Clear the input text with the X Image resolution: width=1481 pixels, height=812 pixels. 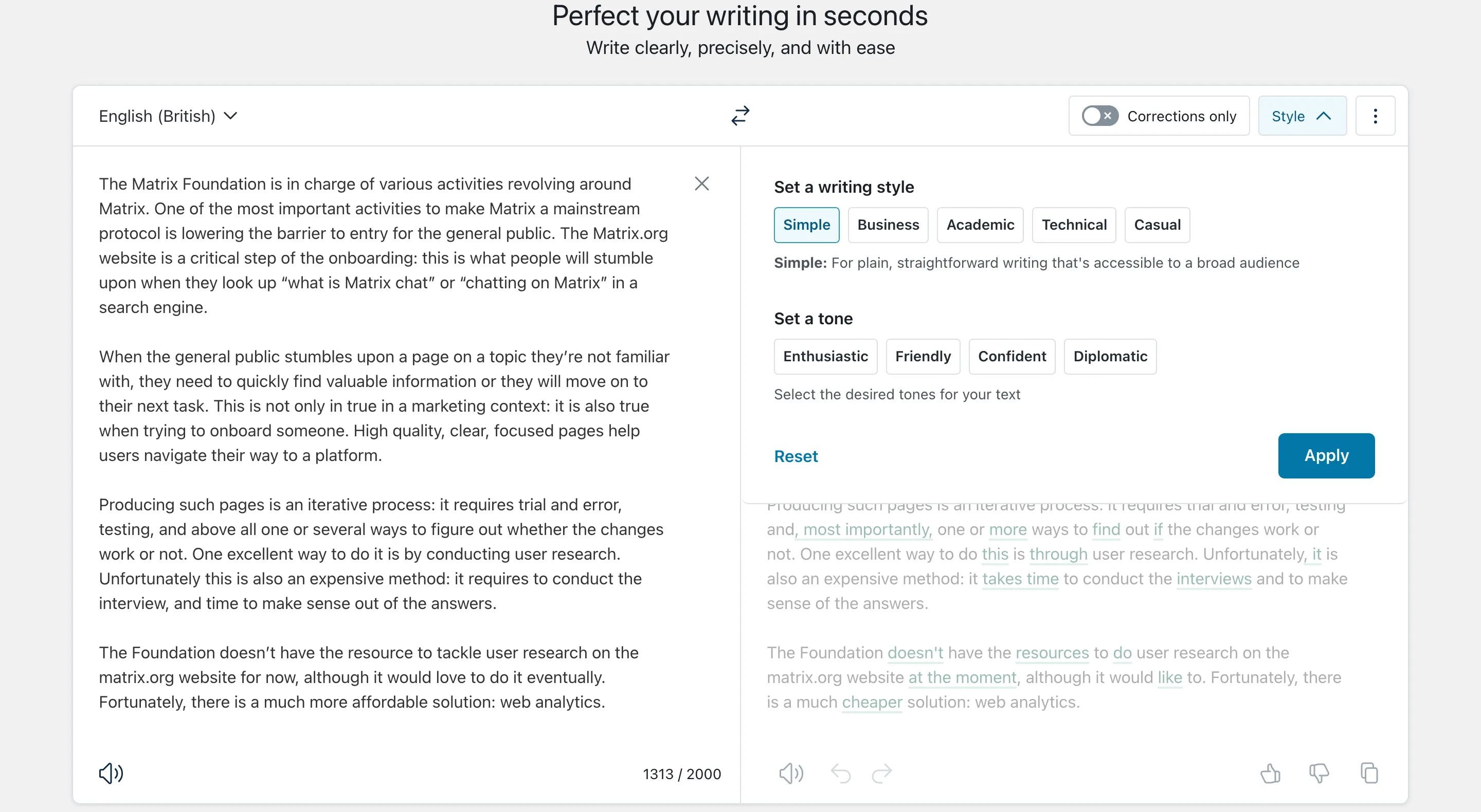click(702, 183)
